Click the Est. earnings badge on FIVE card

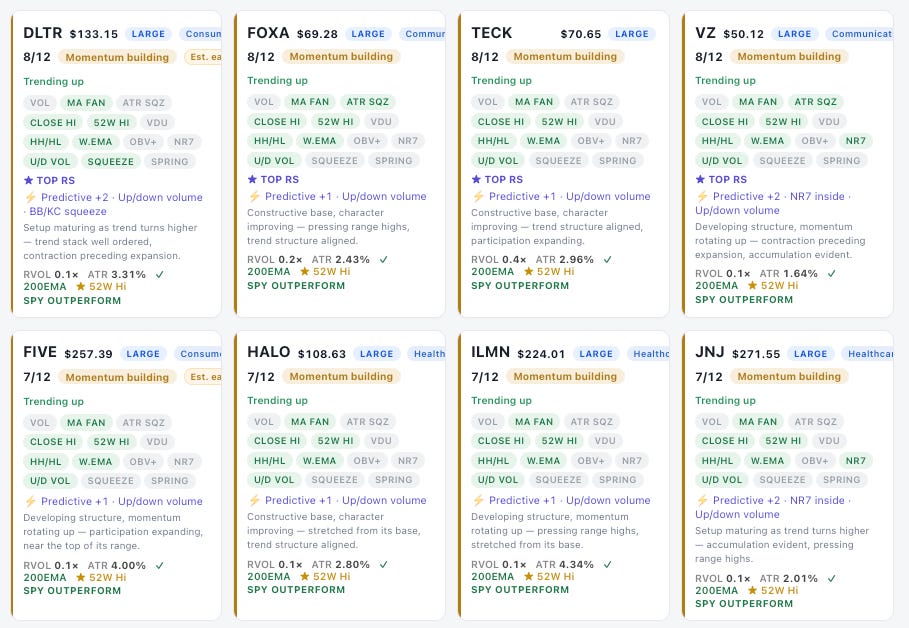[204, 377]
